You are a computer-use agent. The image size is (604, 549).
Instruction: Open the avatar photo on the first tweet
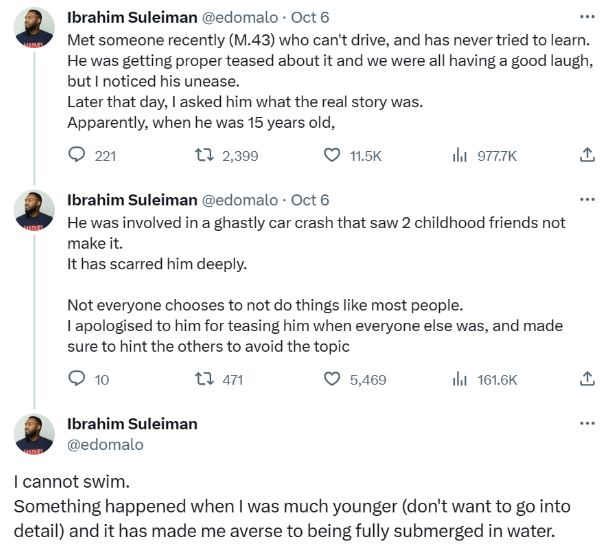[x=34, y=27]
